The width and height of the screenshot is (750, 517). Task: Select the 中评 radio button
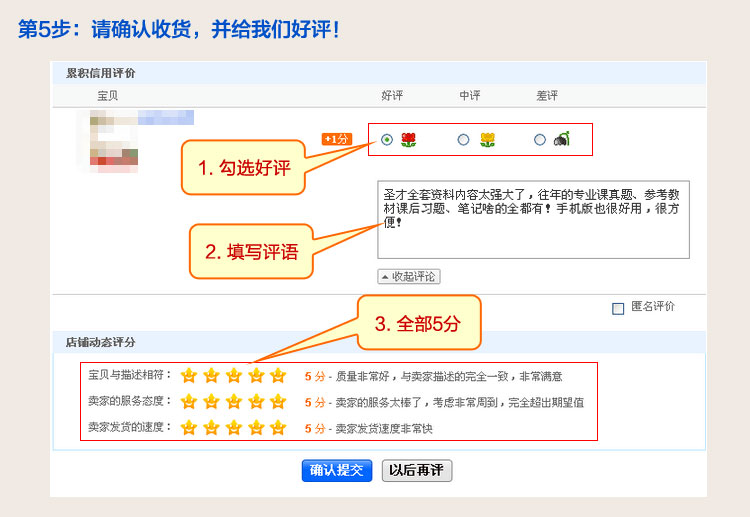(463, 140)
